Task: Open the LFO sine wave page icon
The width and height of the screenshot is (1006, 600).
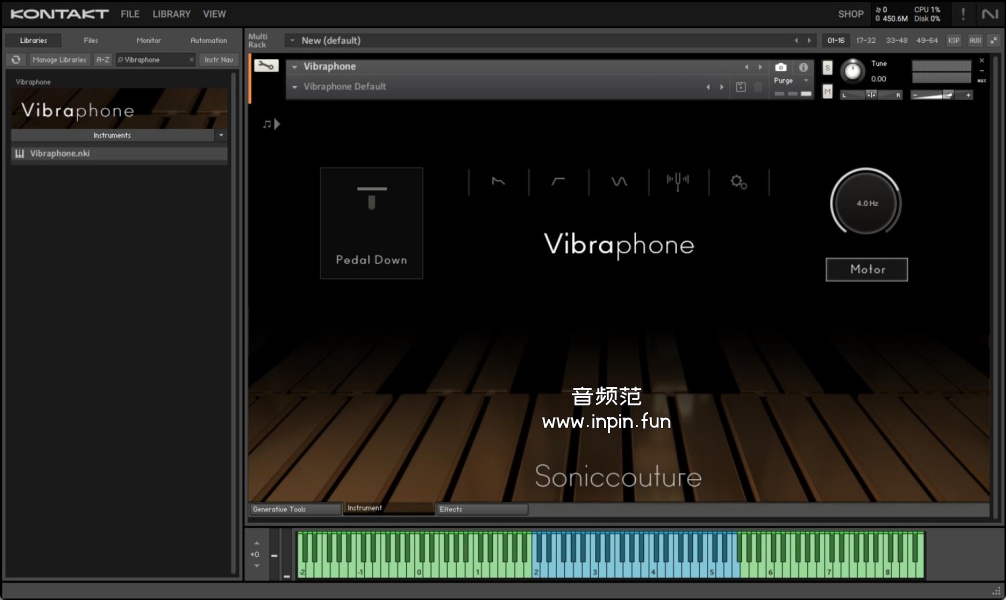Action: point(619,182)
